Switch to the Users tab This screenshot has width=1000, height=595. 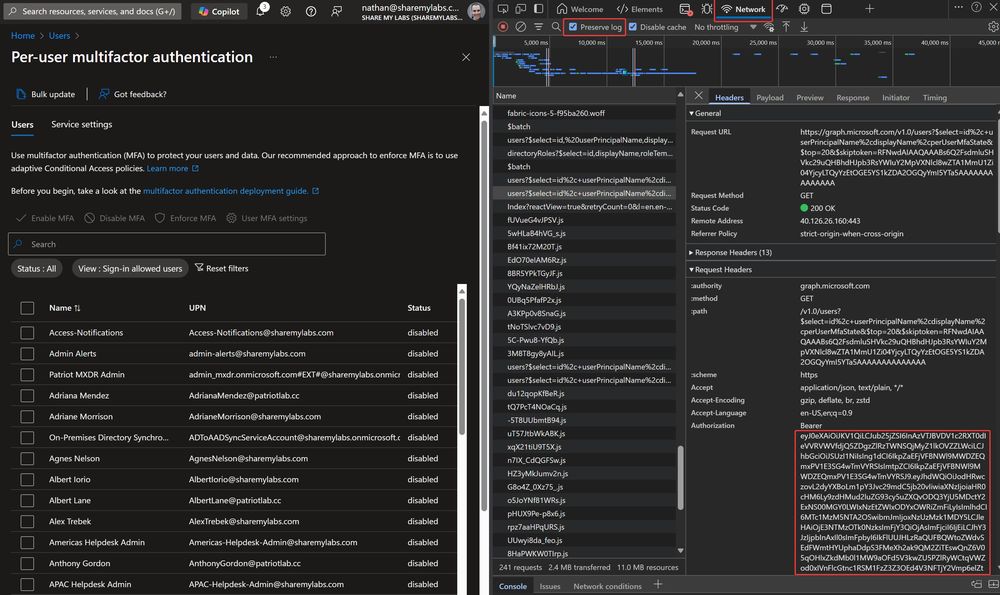(x=22, y=124)
